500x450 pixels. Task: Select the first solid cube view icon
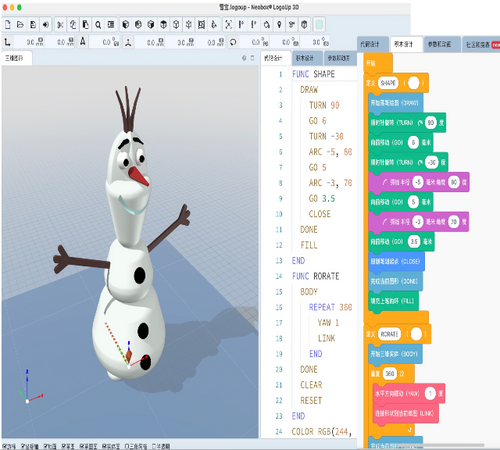pyautogui.click(x=126, y=25)
